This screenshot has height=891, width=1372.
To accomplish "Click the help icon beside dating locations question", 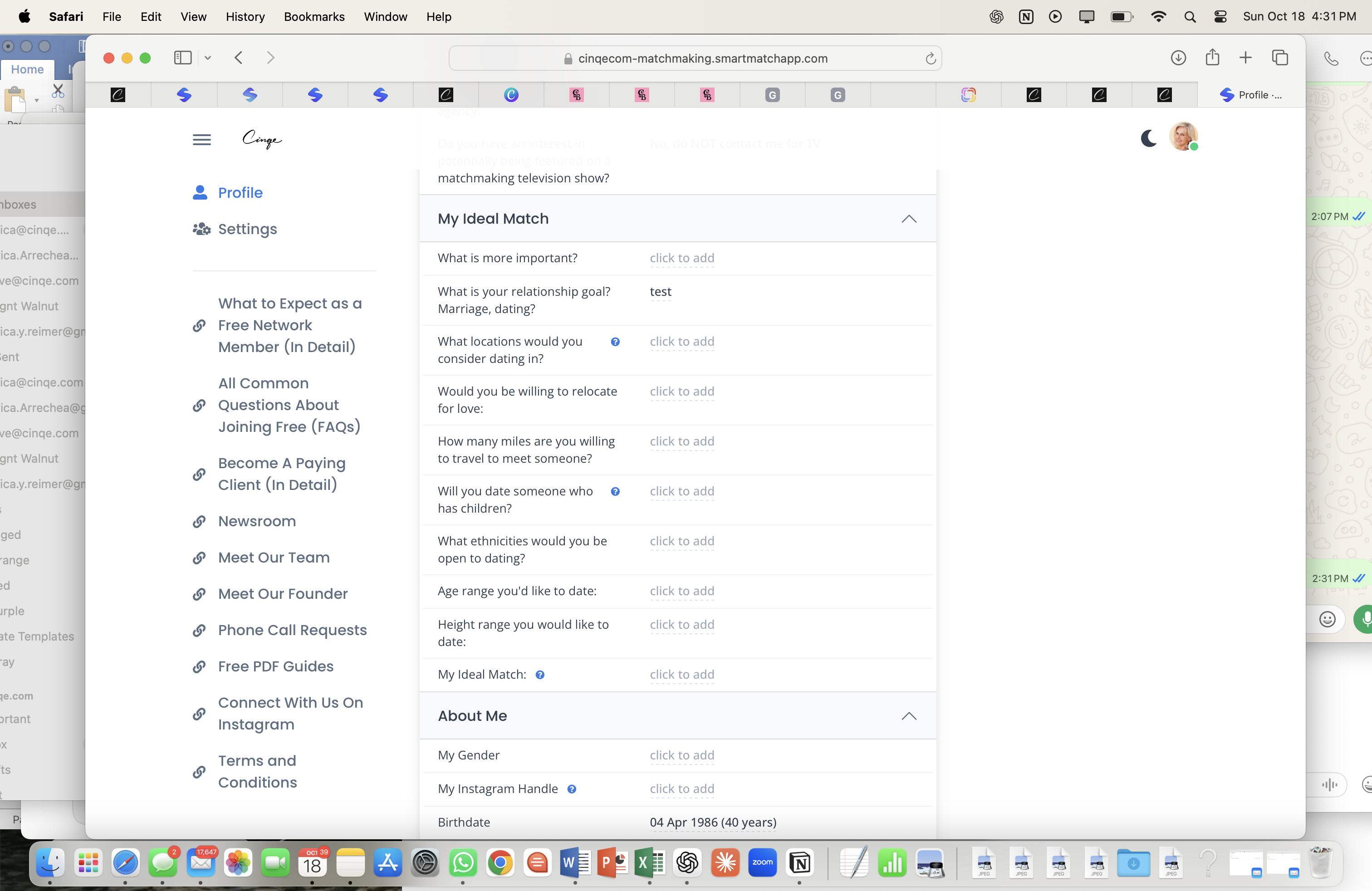I will [x=615, y=342].
